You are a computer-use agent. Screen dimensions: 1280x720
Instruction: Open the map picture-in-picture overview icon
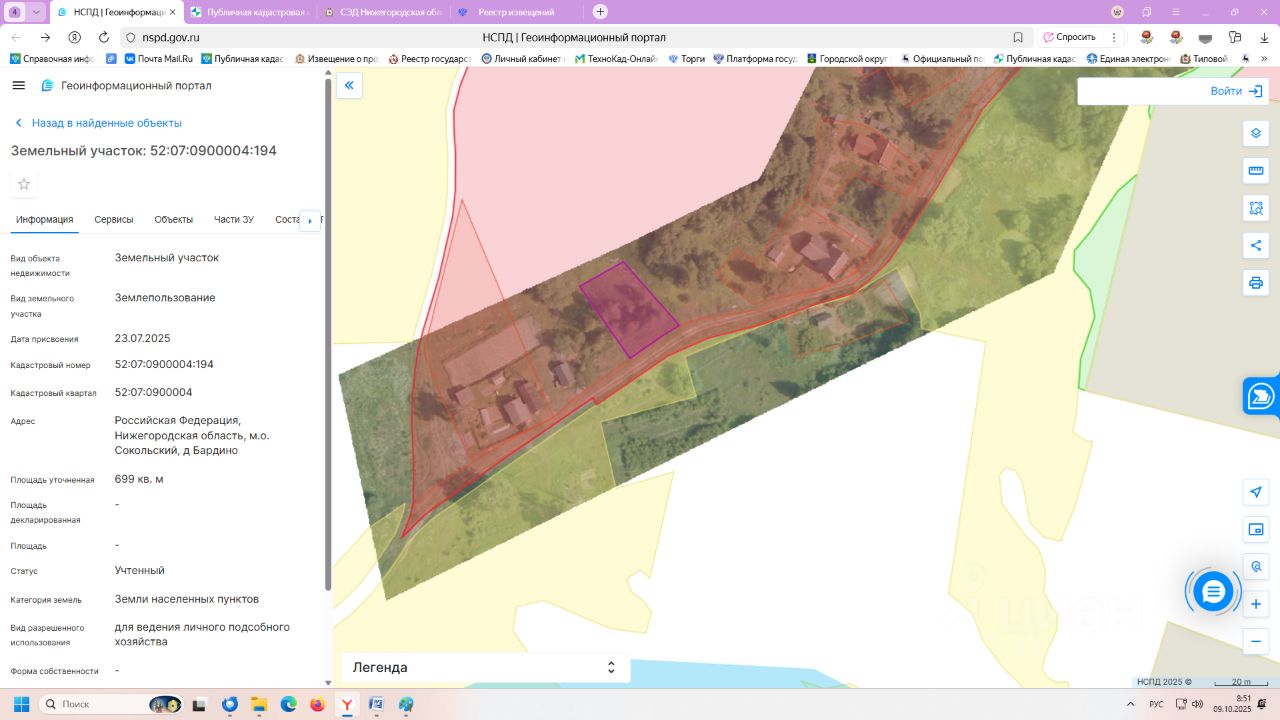(x=1256, y=529)
